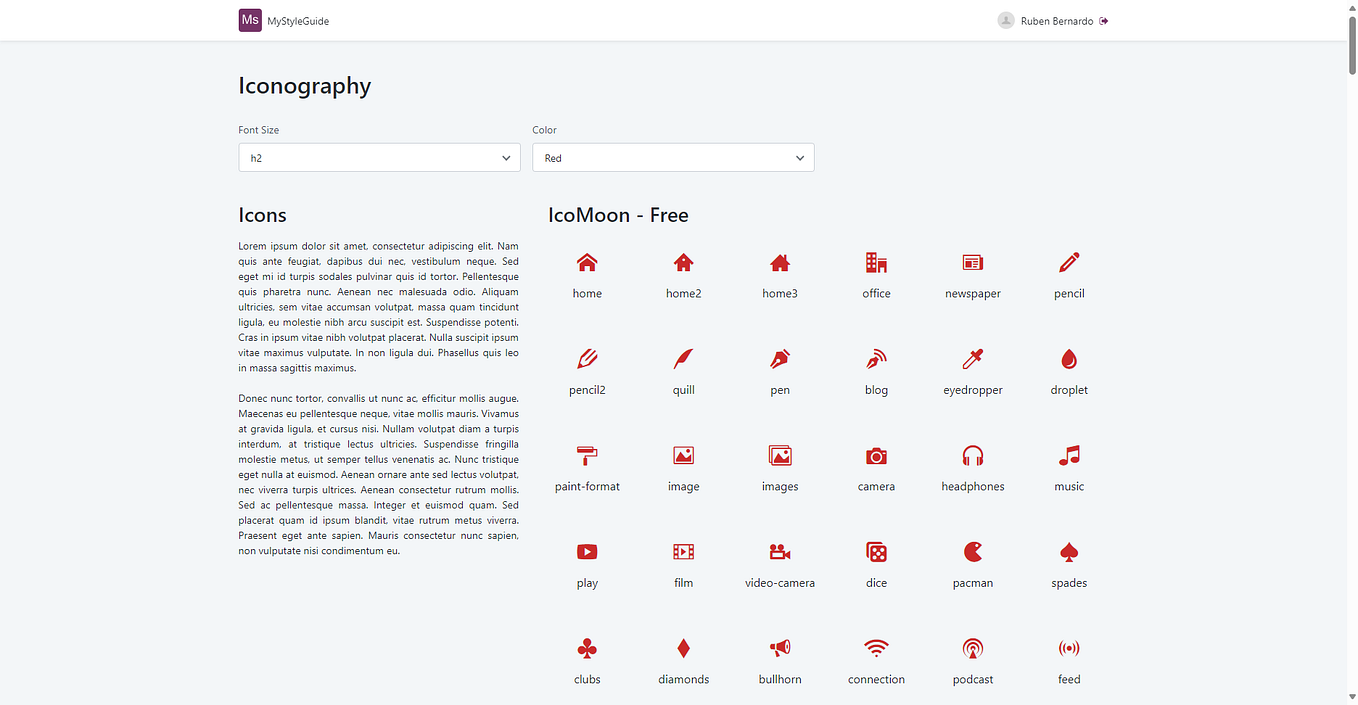This screenshot has width=1358, height=705.
Task: Click the logout icon next to Ruben Bernardo
Action: (1103, 20)
